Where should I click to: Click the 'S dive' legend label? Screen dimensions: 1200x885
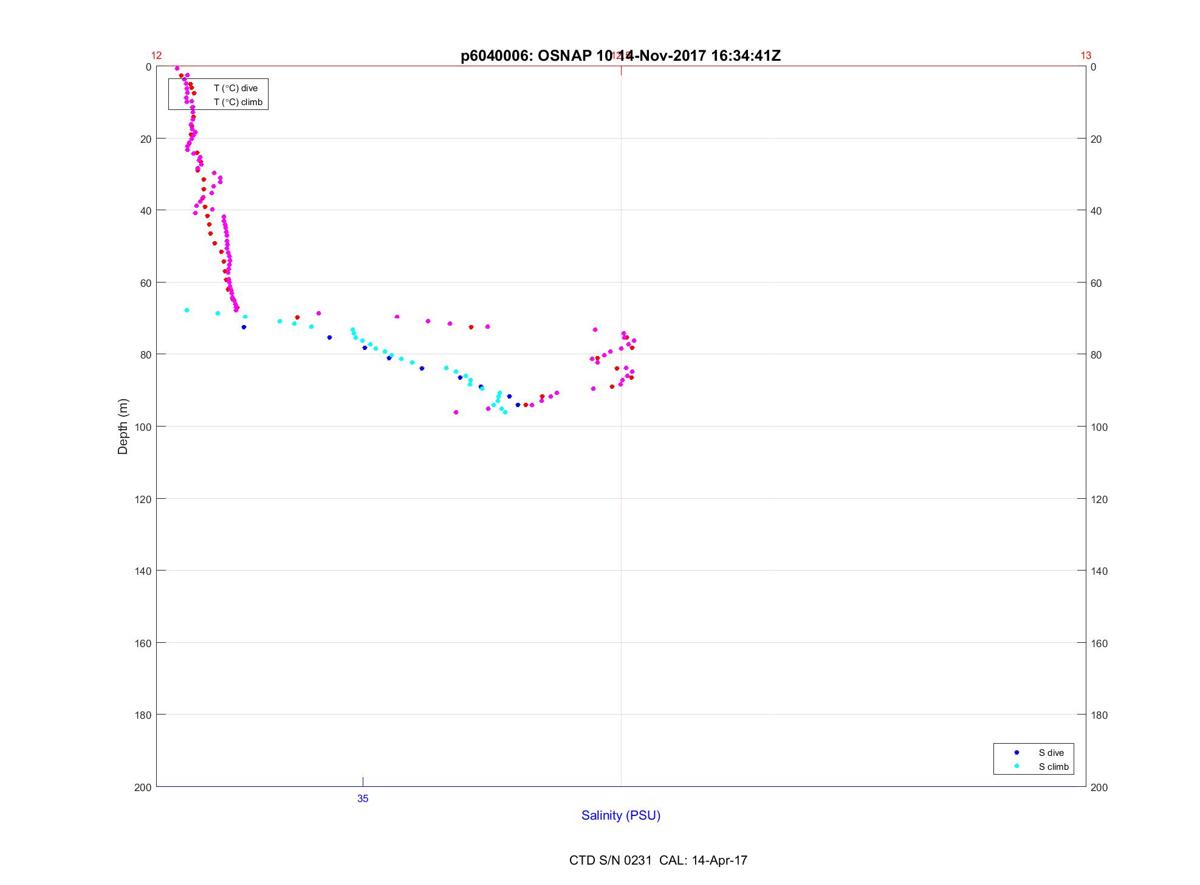(x=1051, y=752)
